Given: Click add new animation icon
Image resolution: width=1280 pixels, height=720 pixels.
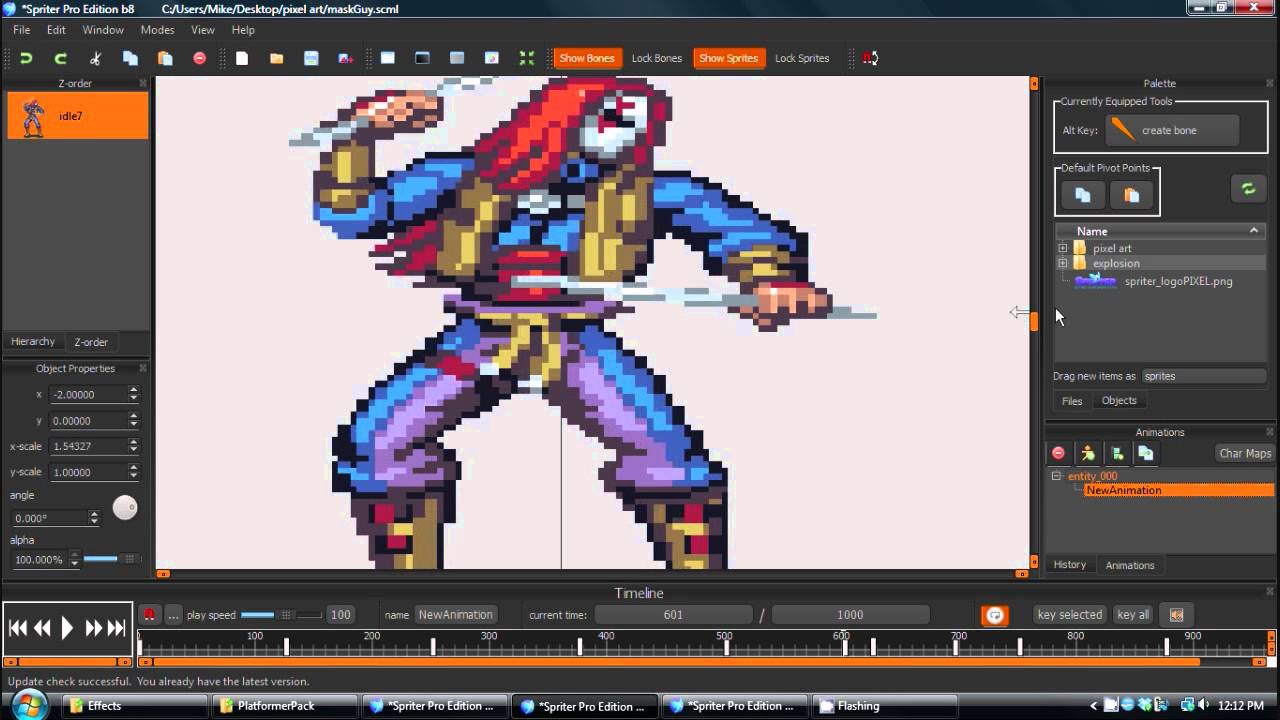Looking at the screenshot, I should (1117, 453).
